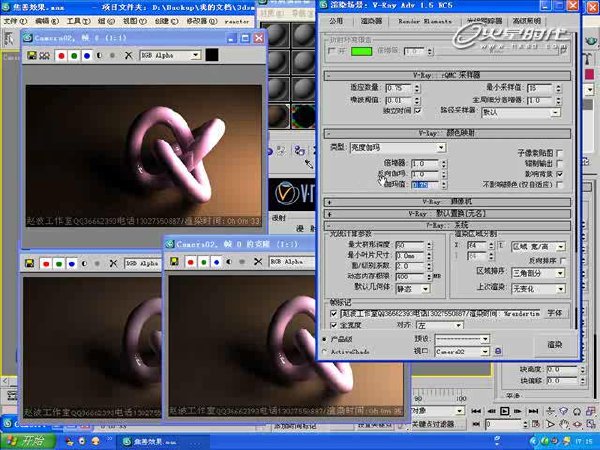Go to the end frame of the animation
The width and height of the screenshot is (600, 450).
click(533, 411)
